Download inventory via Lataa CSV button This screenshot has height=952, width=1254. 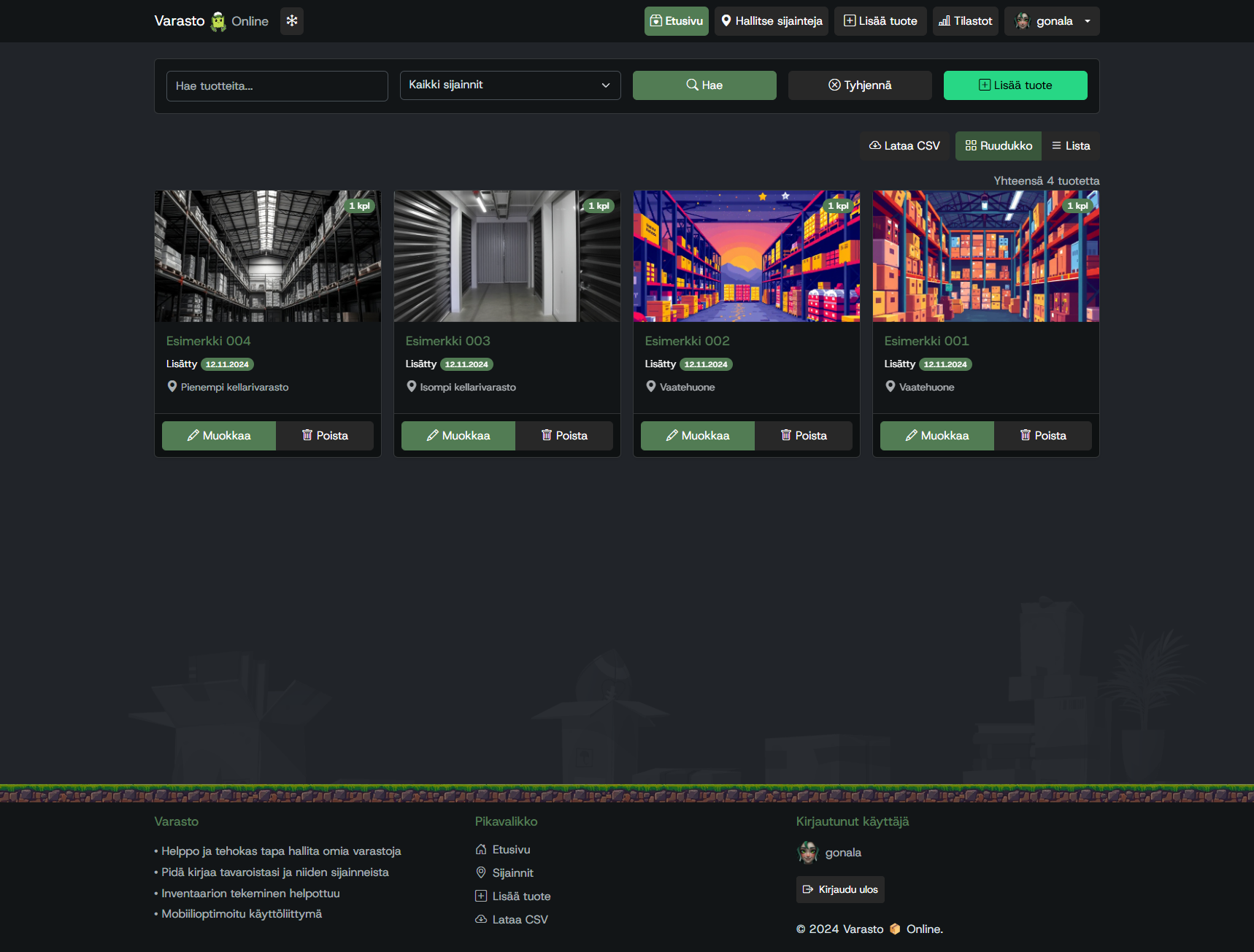click(904, 146)
